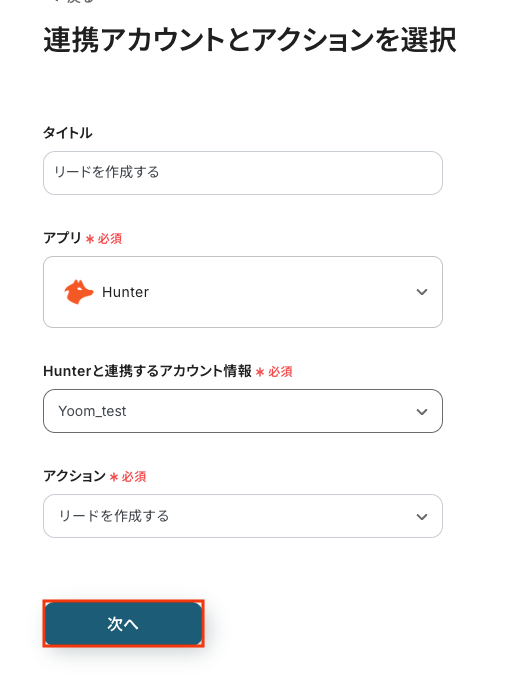Click the Hunter text in app selector
This screenshot has width=514, height=690.
125,292
